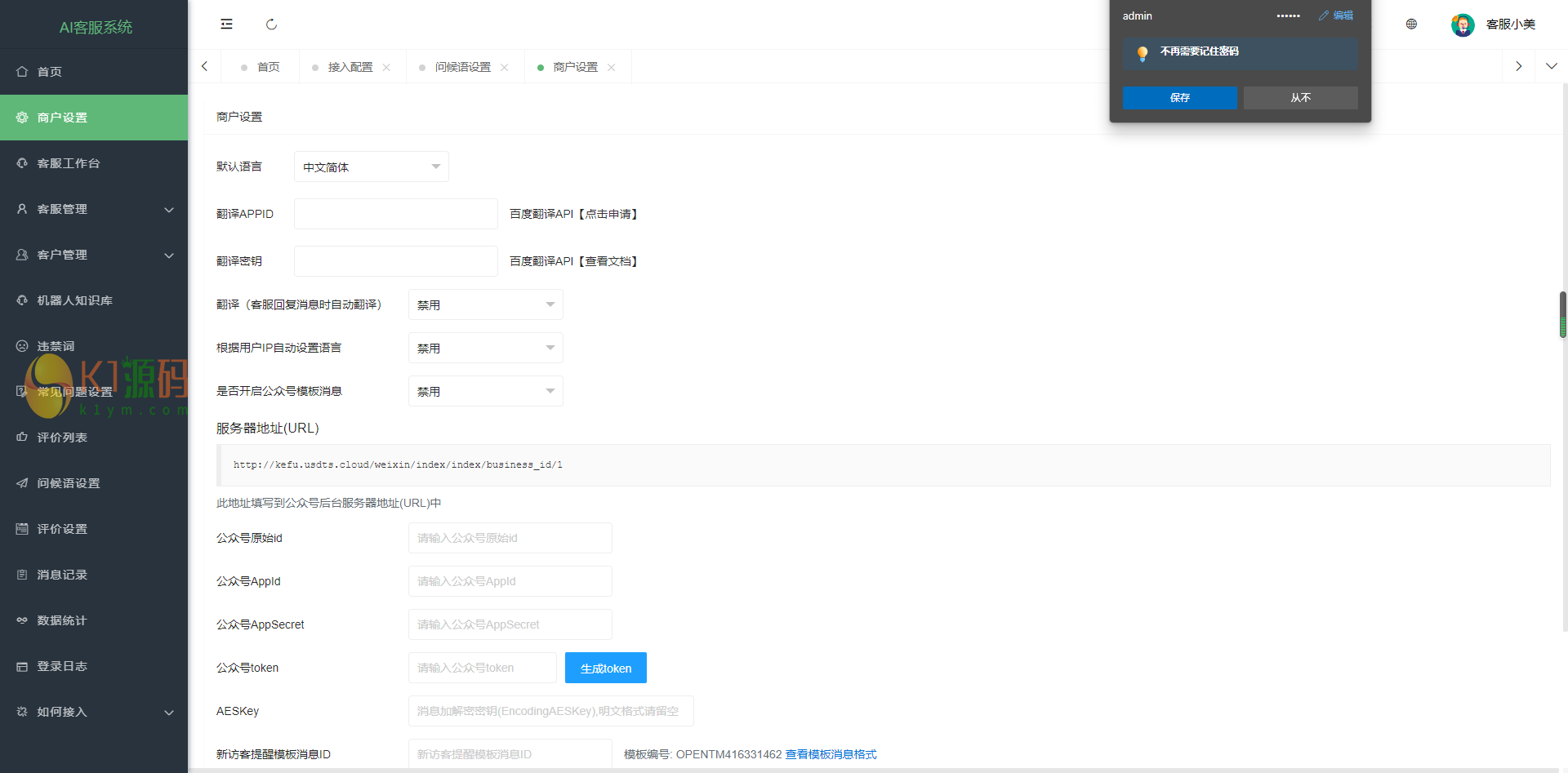Click the 翻译APPID input field

395,214
